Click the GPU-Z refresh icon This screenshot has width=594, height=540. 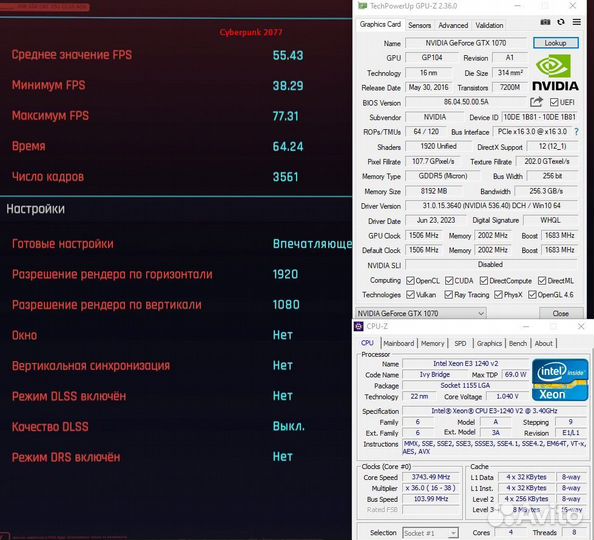point(561,22)
